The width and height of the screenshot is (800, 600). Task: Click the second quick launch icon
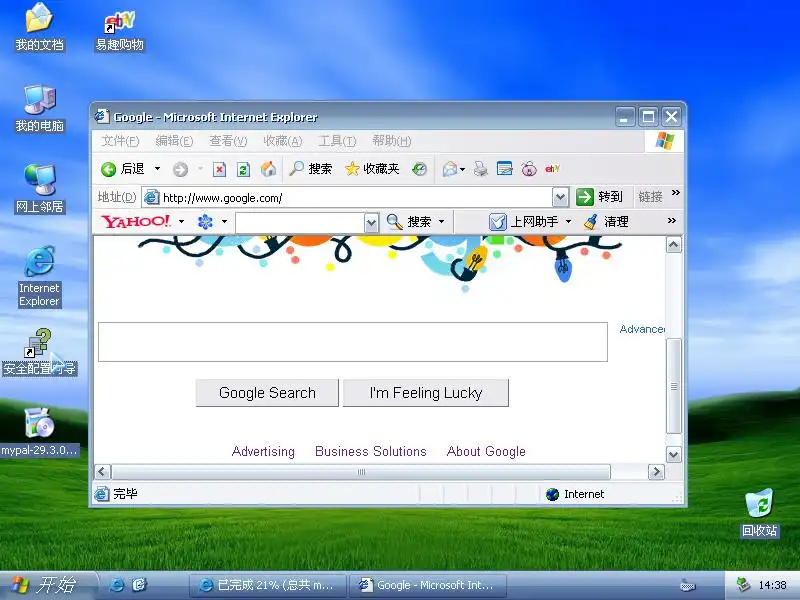click(x=139, y=585)
